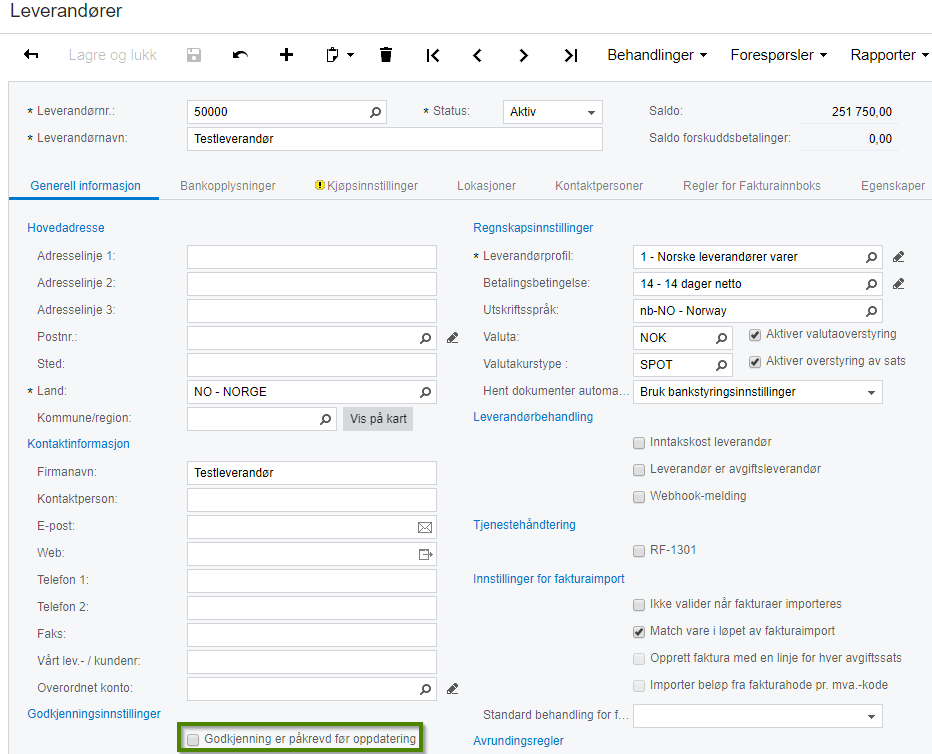Open the Status dropdown
Screen dimensions: 932x754
(x=591, y=112)
